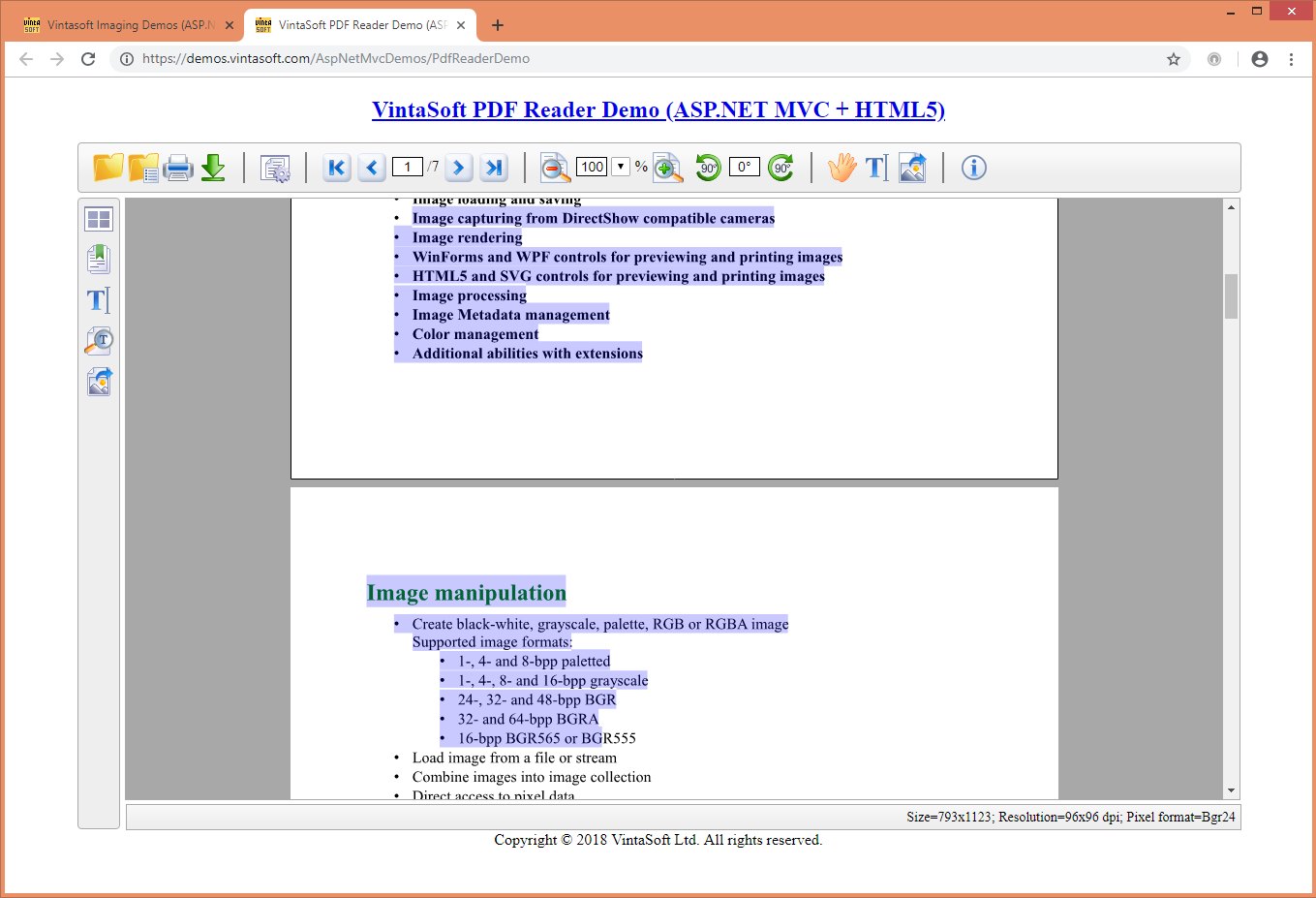1316x898 pixels.
Task: Click 'Supported image formats:' text
Action: point(492,642)
